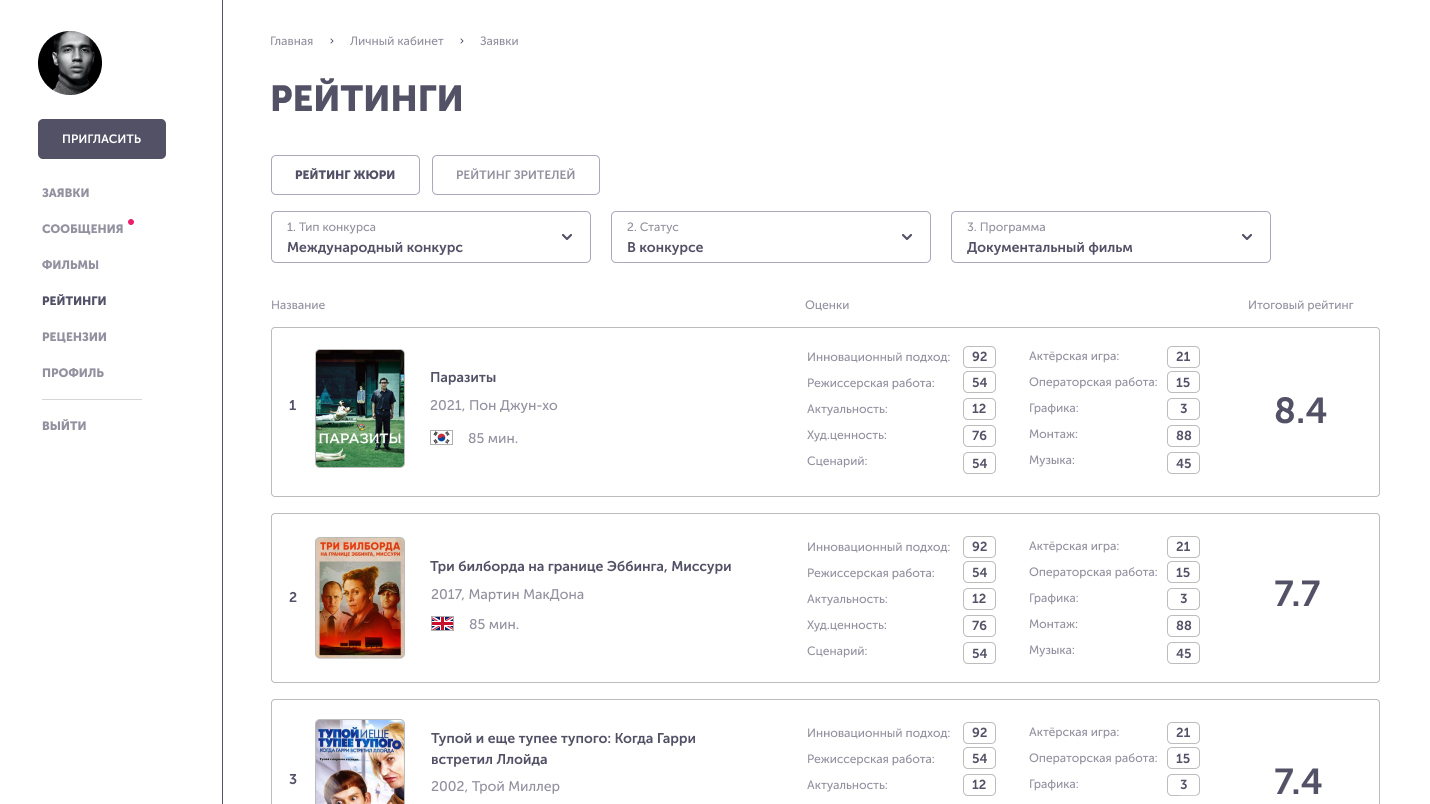
Task: Click Паразиты Актёрская игра score 21
Action: (1183, 357)
